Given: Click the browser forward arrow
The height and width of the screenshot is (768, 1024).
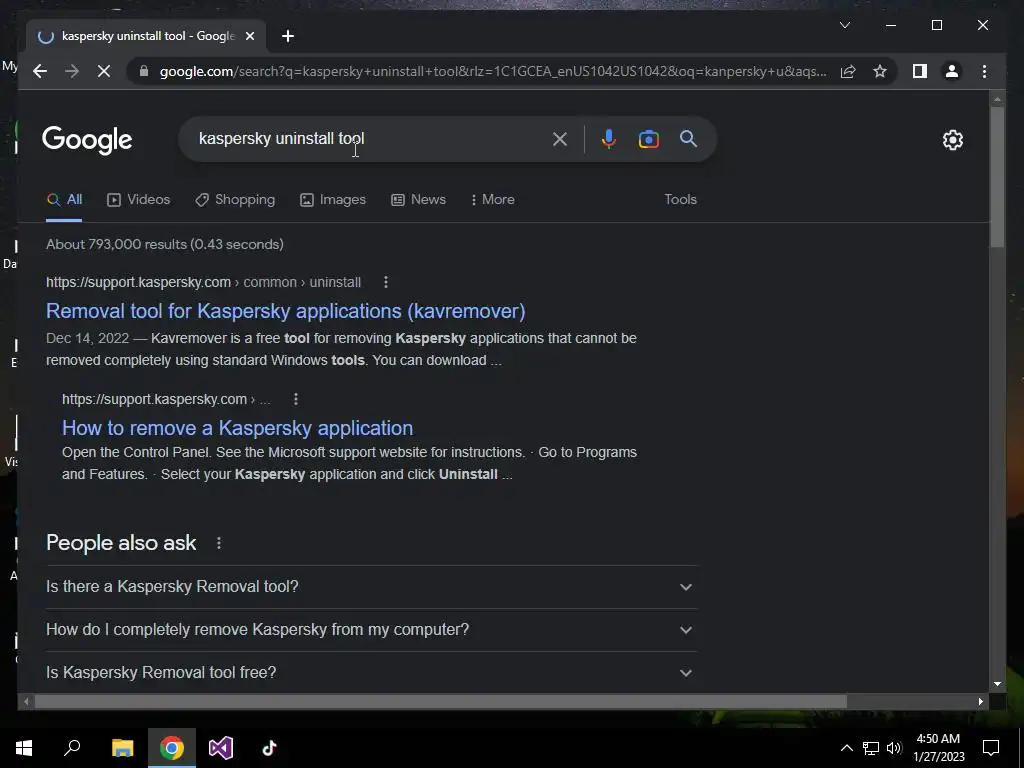Looking at the screenshot, I should coord(72,71).
